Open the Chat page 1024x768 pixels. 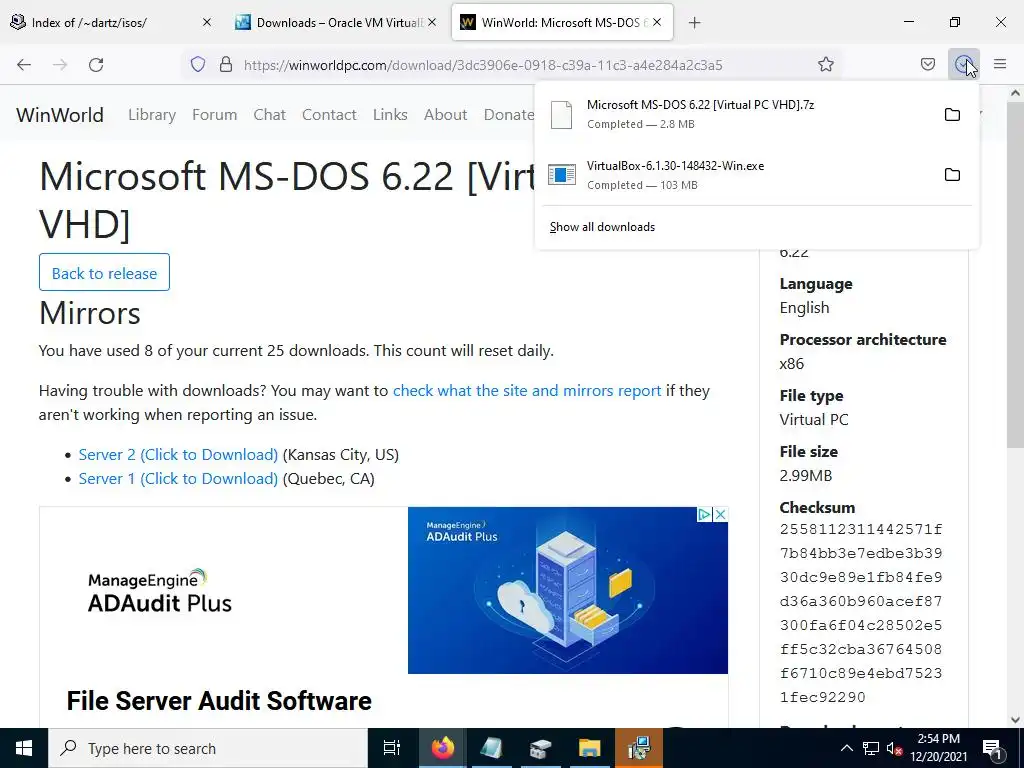pyautogui.click(x=270, y=115)
